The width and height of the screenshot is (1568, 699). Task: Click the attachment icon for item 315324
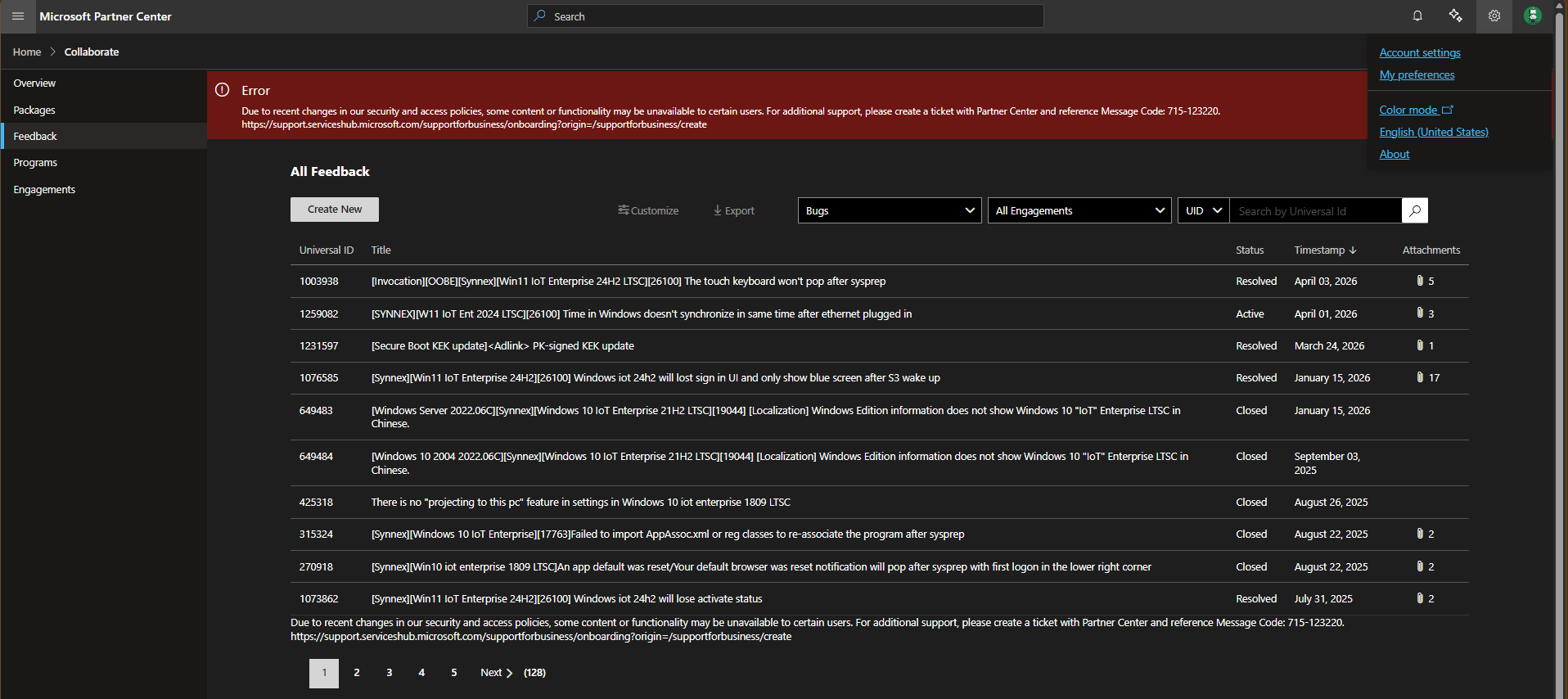(x=1420, y=534)
